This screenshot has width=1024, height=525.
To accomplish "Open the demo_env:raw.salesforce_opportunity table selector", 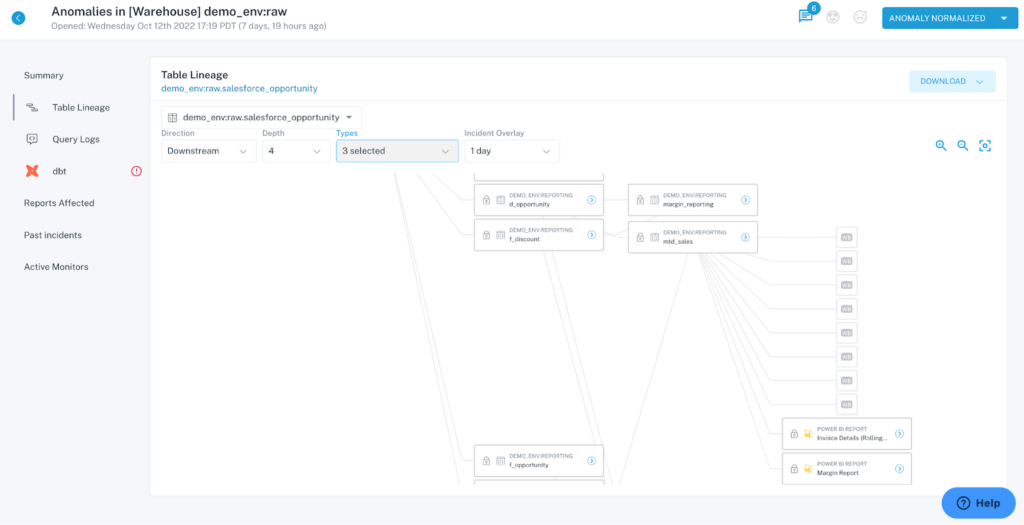I will pyautogui.click(x=261, y=118).
